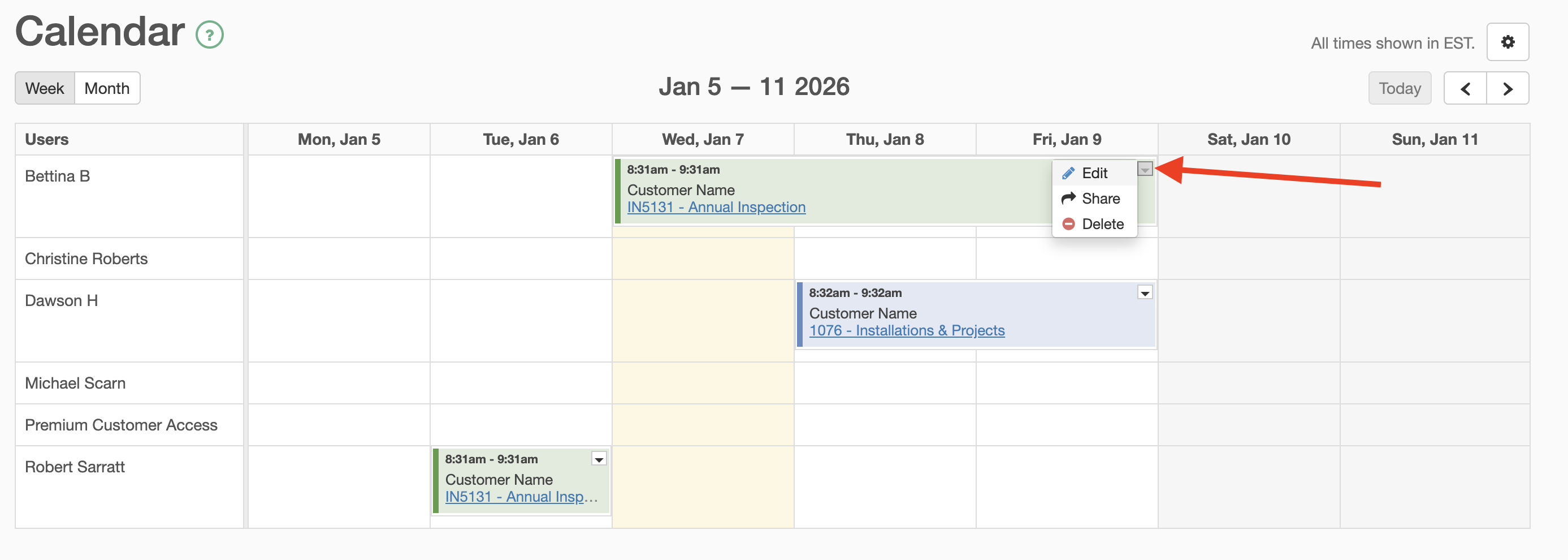Click the pencil Edit icon in menu
The height and width of the screenshot is (560, 1568).
click(x=1068, y=174)
